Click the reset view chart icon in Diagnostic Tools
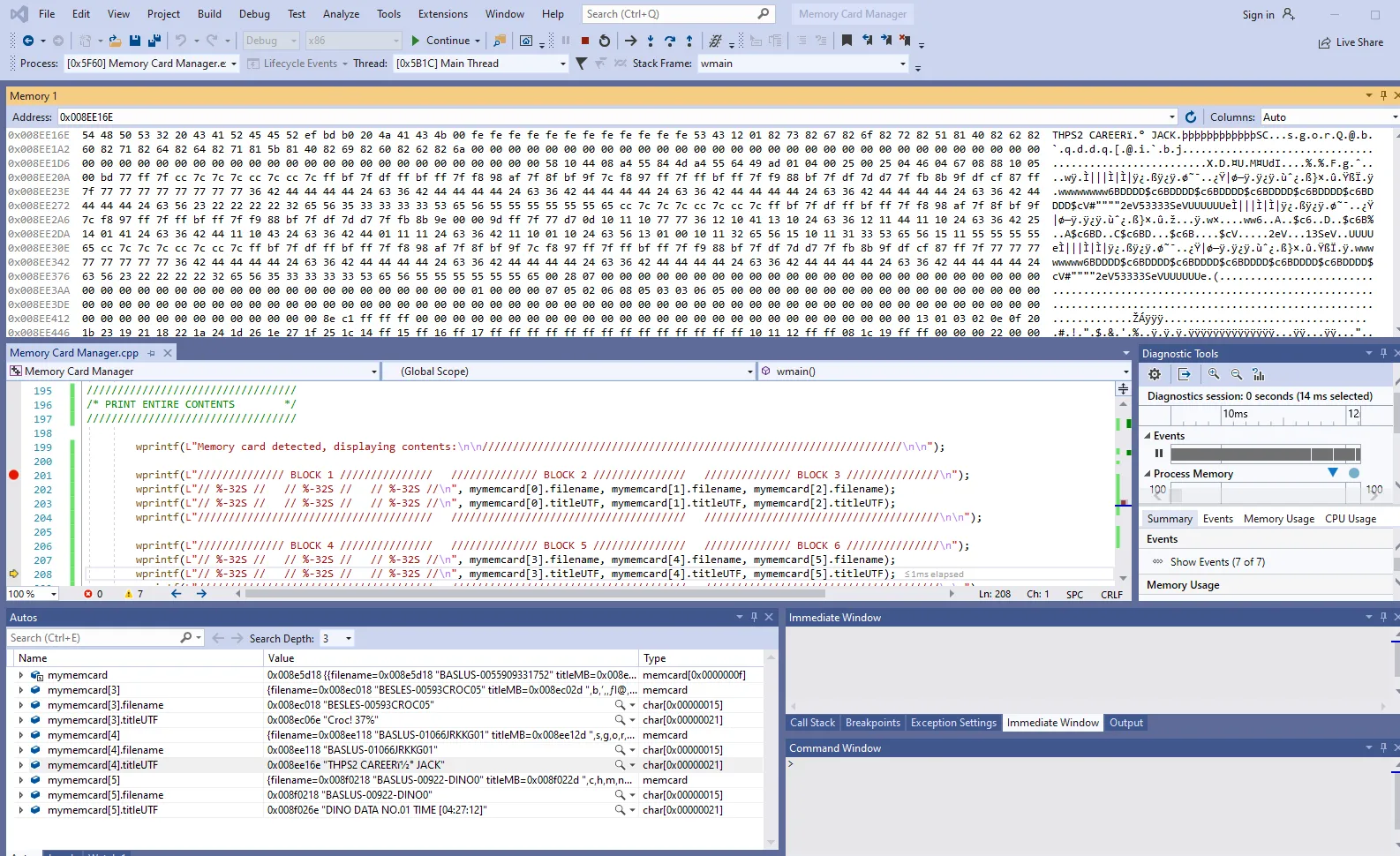This screenshot has height=856, width=1400. [x=1259, y=374]
